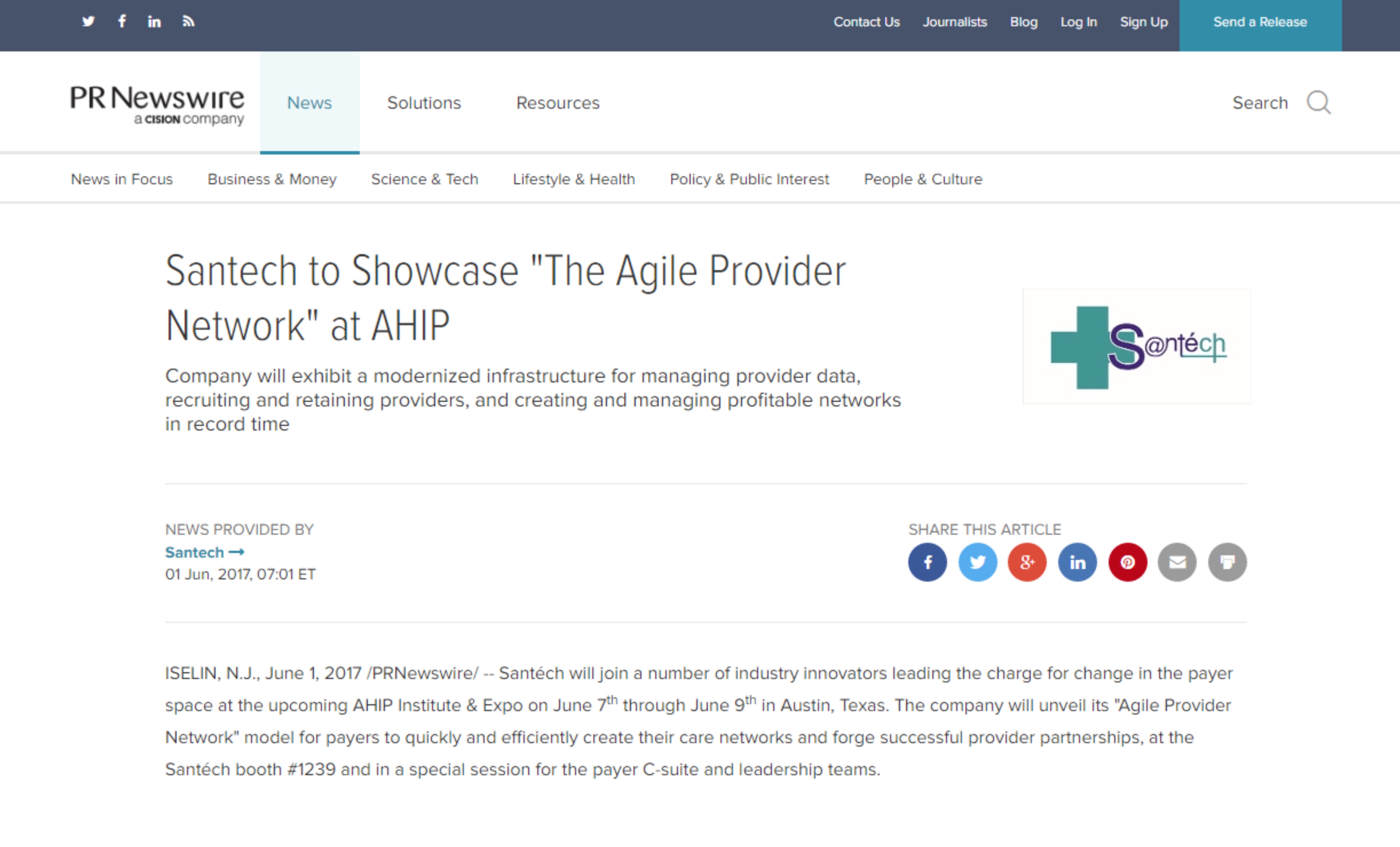Share article on Google Plus

(1027, 562)
